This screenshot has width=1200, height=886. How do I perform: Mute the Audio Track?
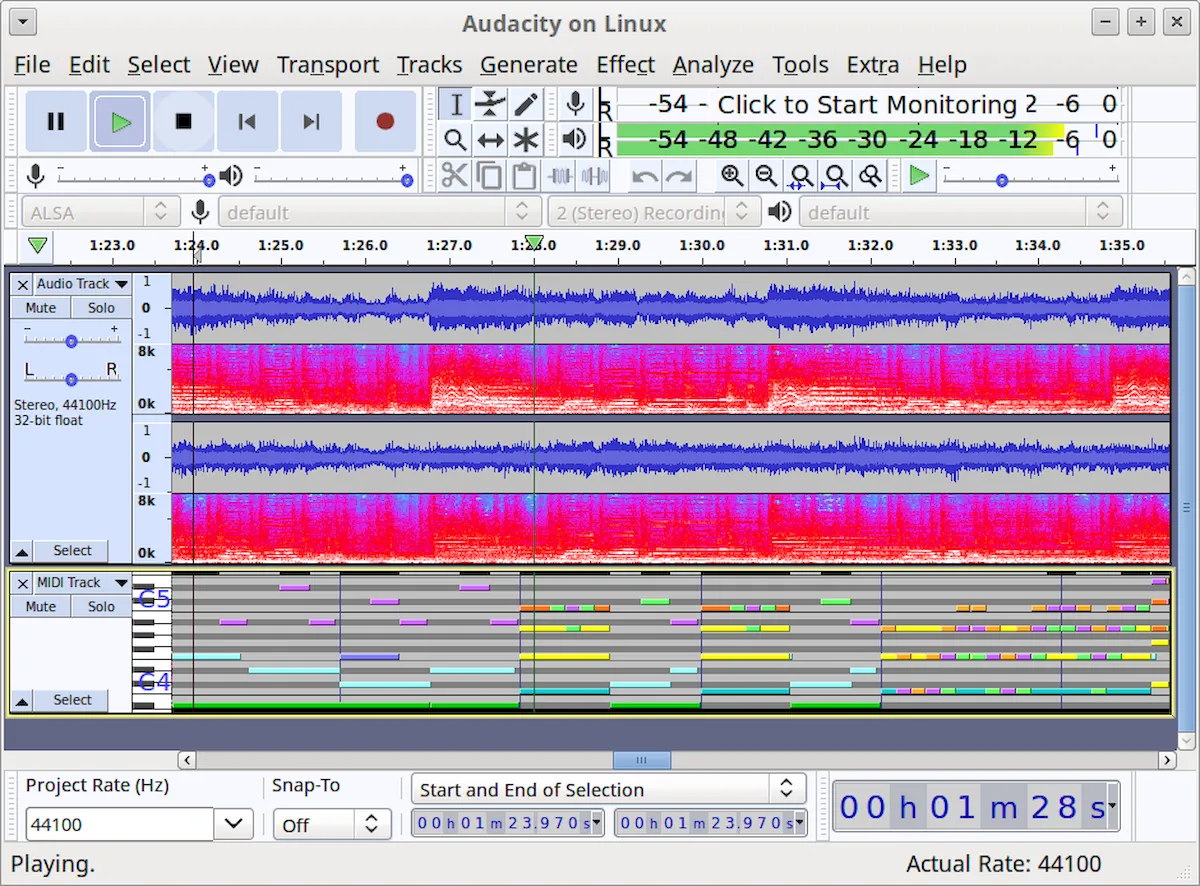pos(39,307)
